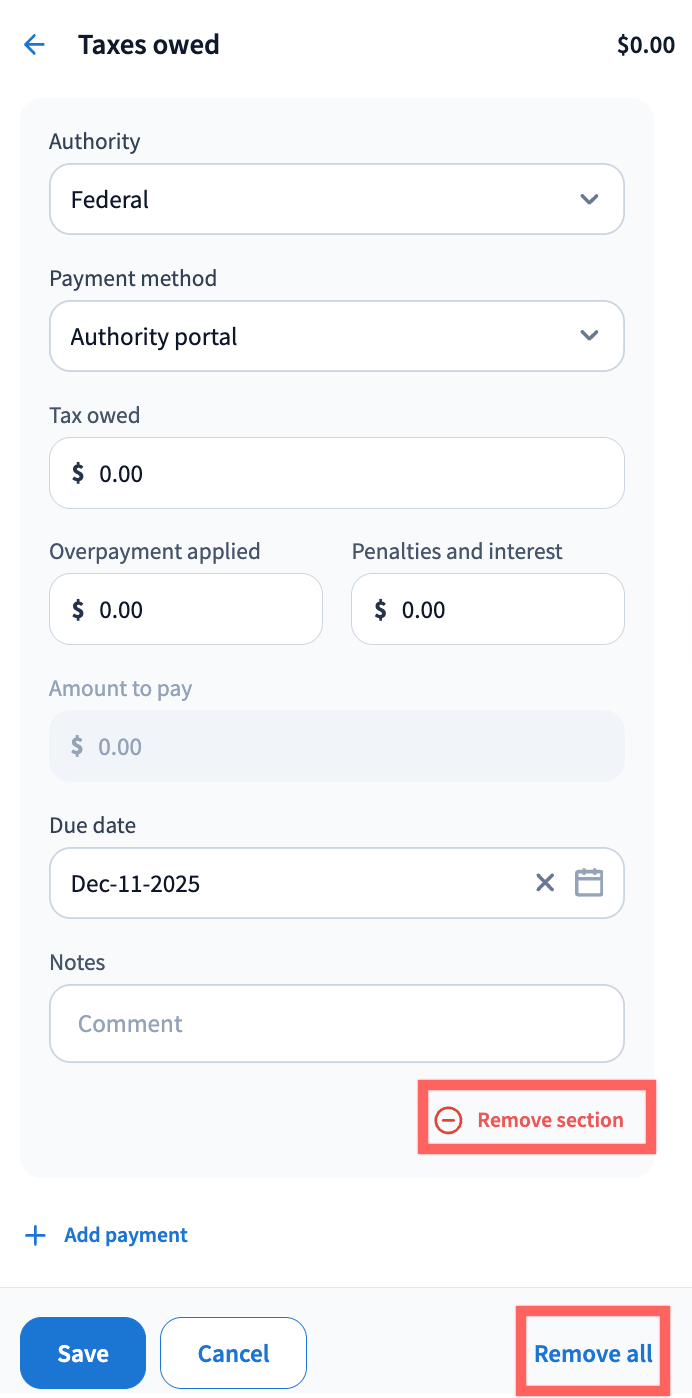Remove this section via minus icon

click(449, 1120)
